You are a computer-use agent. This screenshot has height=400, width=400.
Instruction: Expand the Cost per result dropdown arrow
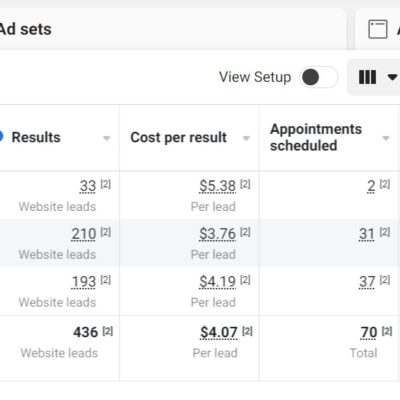(x=246, y=138)
